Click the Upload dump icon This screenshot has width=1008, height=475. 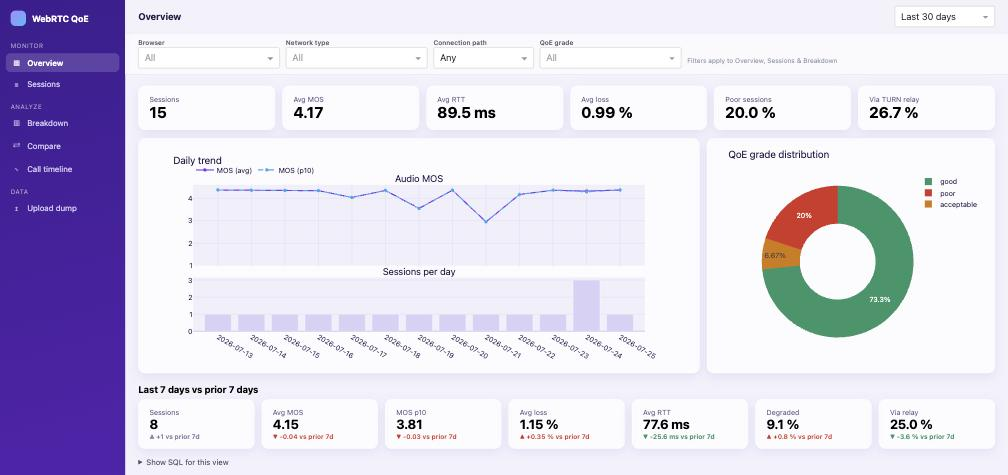point(17,208)
